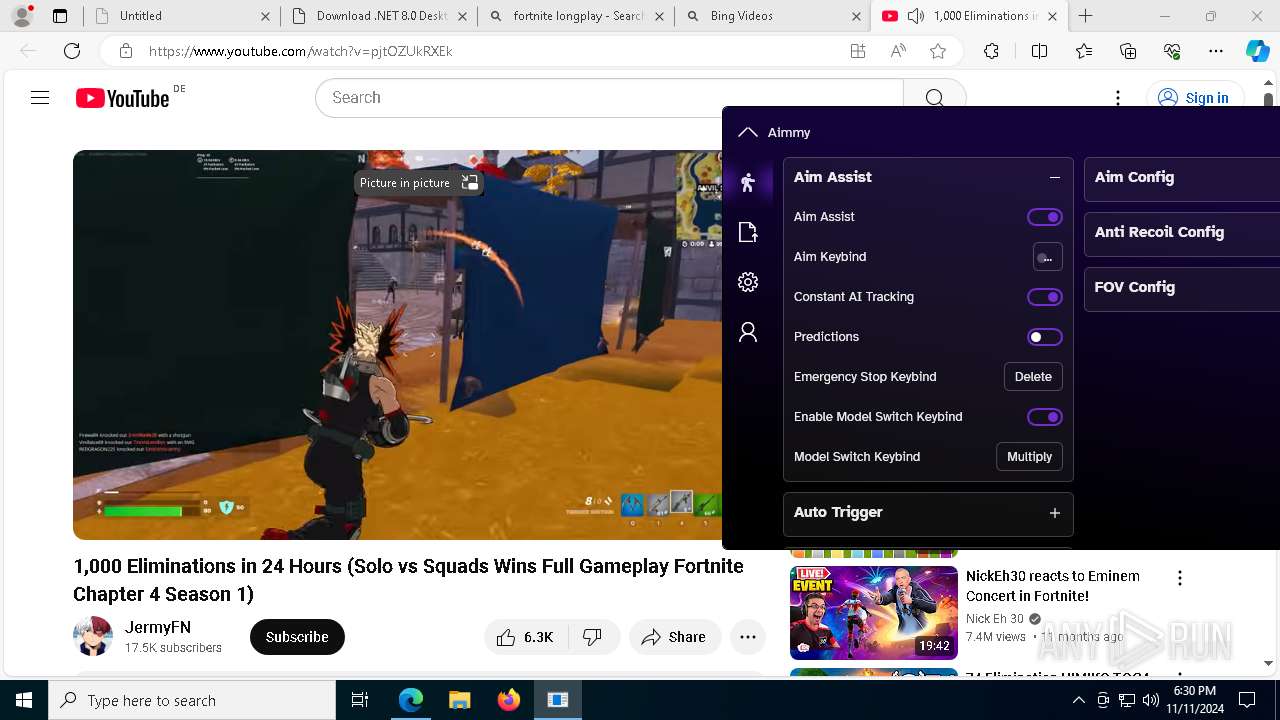This screenshot has width=1280, height=720.
Task: Open the Aimmy user profile sidebar icon
Action: point(748,332)
